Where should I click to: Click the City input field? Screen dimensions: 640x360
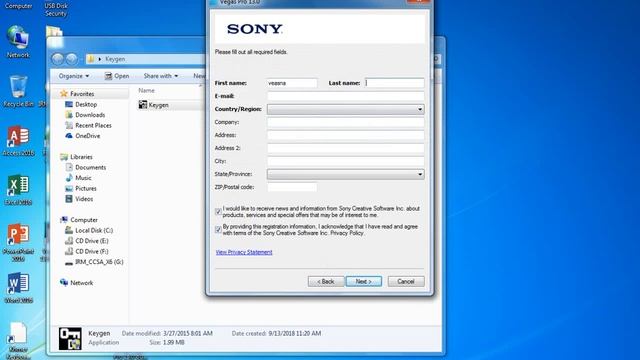click(346, 161)
